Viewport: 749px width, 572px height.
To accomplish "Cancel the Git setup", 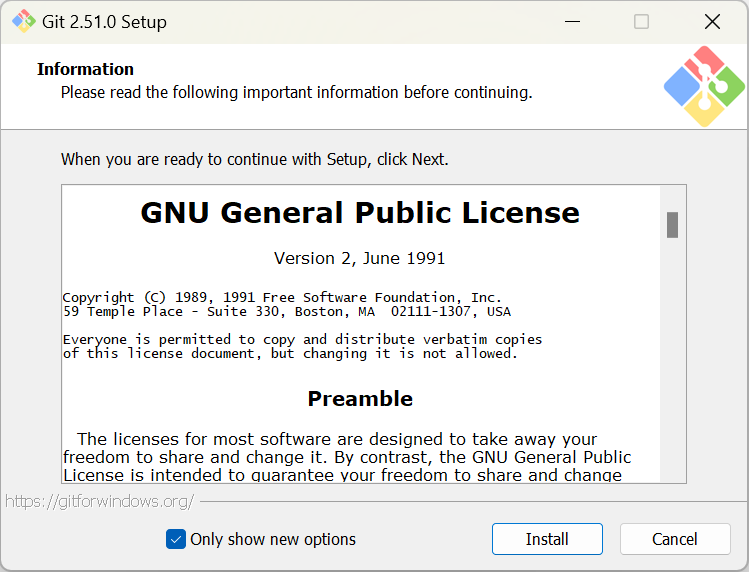I will point(674,539).
